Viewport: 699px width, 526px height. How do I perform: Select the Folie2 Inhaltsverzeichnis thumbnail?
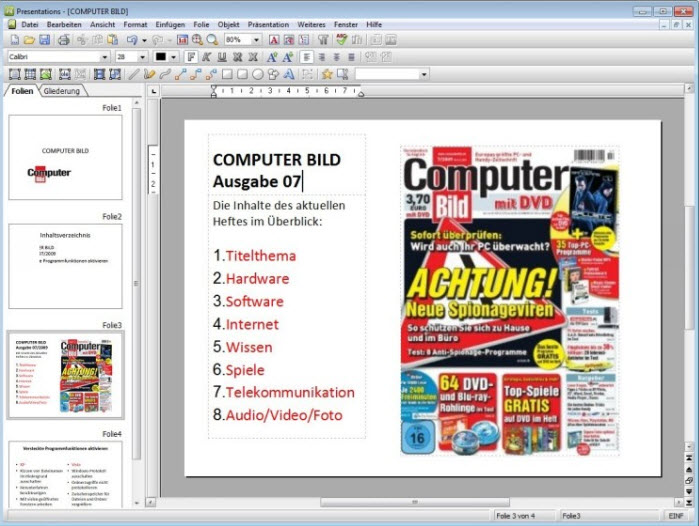point(65,266)
